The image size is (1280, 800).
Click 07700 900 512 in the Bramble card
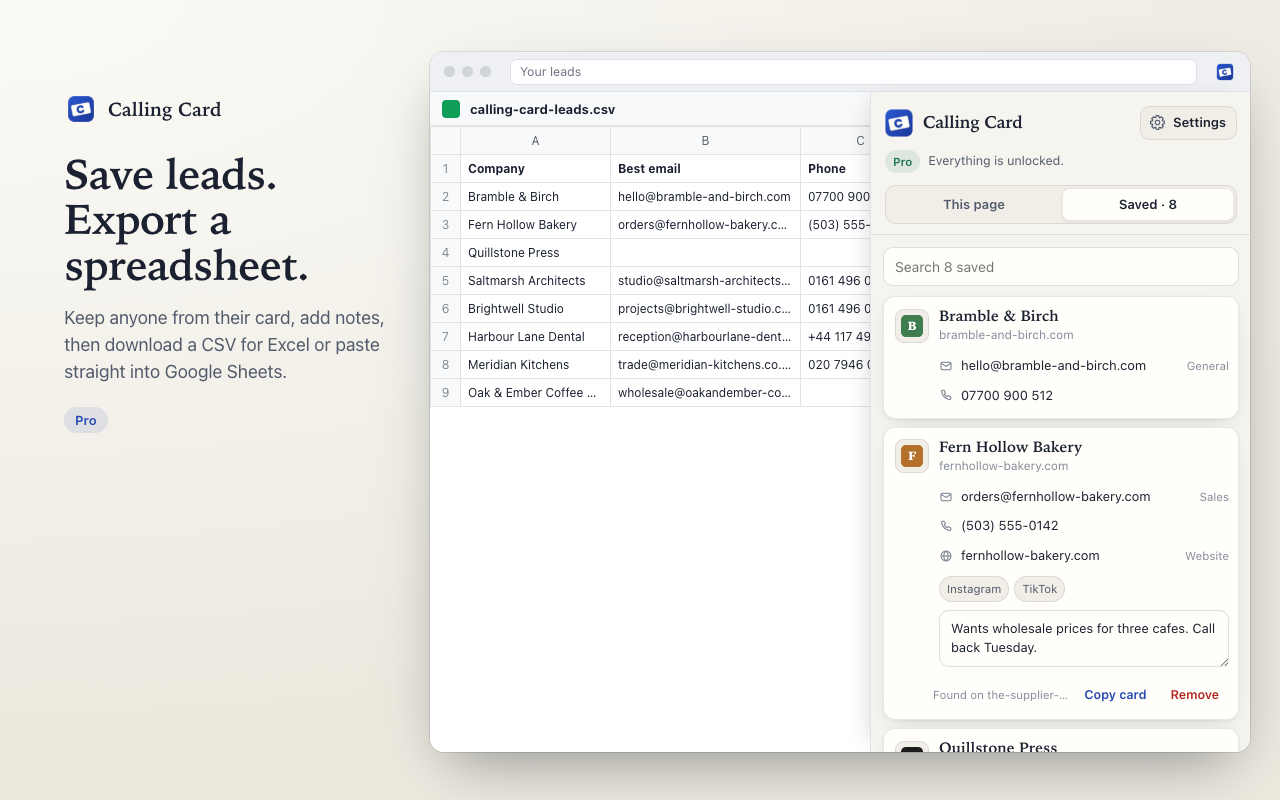[1007, 396]
